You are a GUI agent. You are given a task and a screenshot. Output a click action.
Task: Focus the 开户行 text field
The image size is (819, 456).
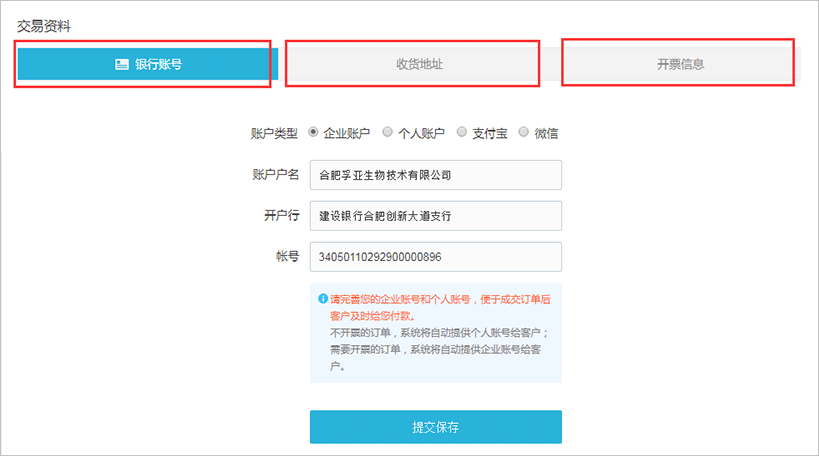[436, 216]
